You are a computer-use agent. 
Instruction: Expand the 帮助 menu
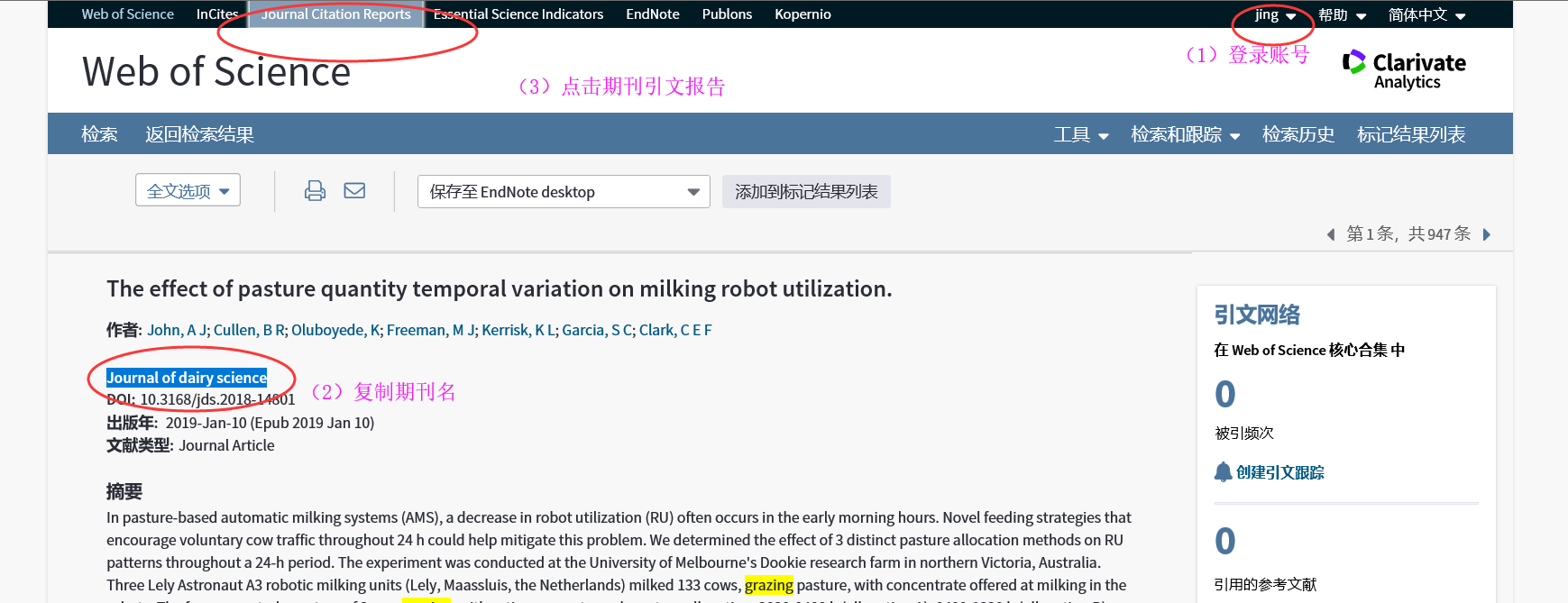click(x=1342, y=14)
